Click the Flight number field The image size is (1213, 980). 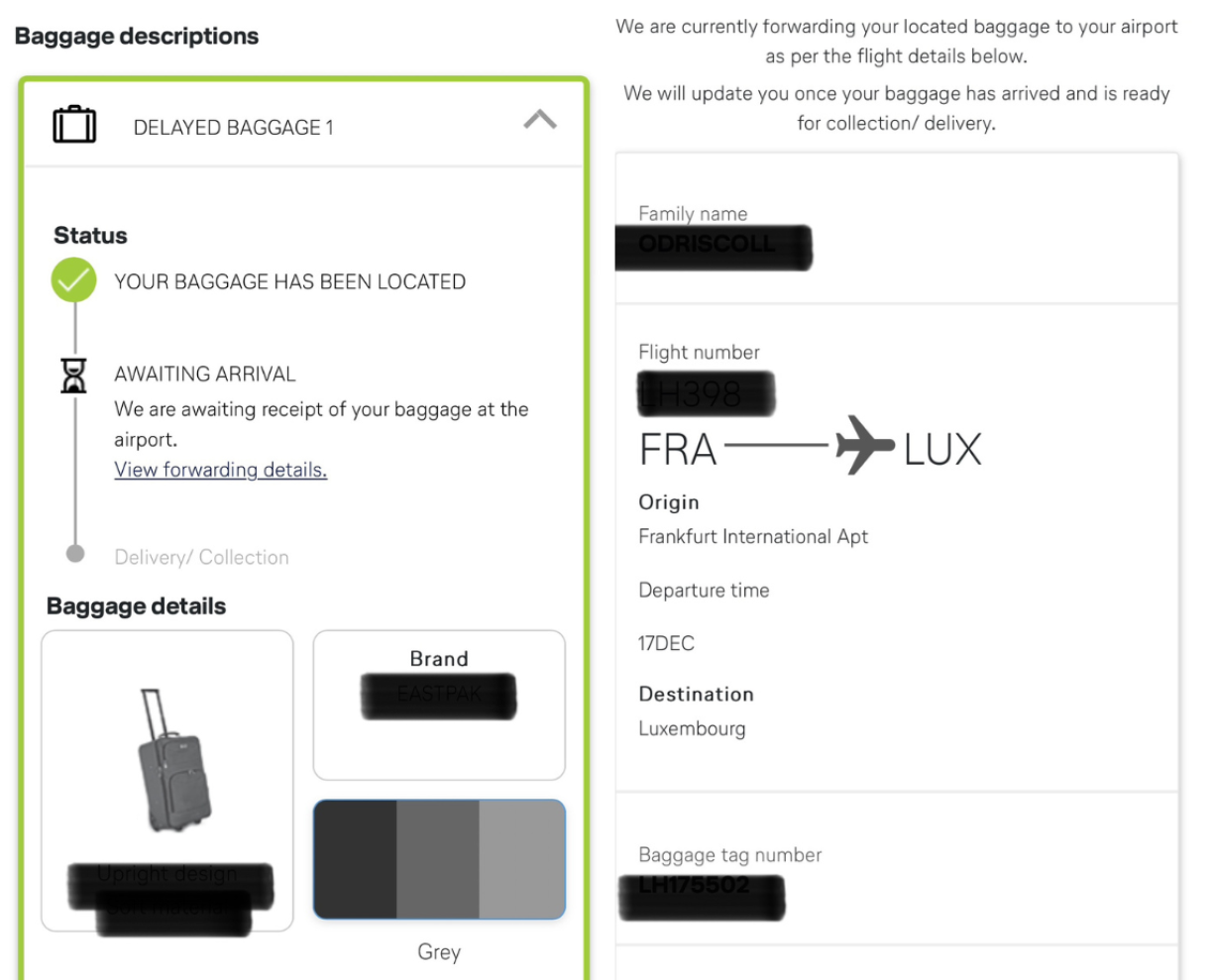[x=706, y=392]
